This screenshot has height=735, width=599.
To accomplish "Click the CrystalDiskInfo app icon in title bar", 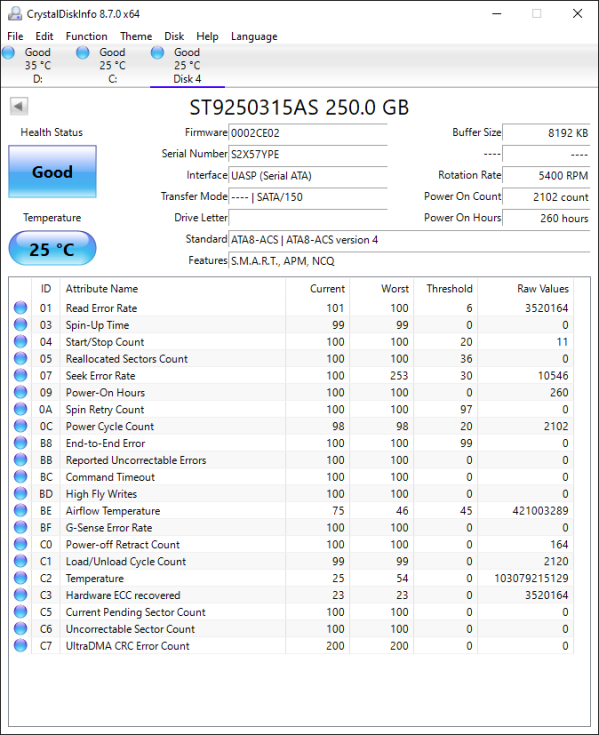I will 15,14.
